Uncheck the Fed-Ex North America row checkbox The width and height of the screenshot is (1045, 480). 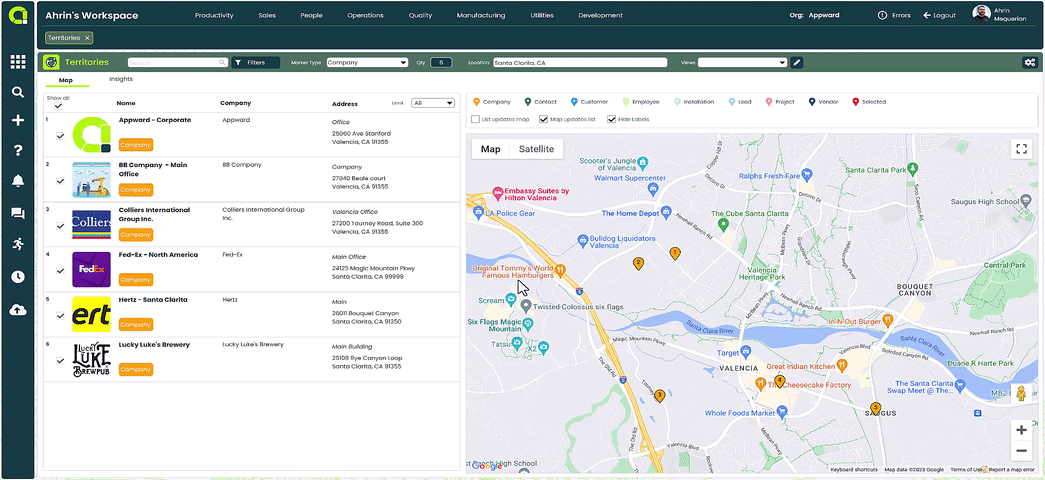[x=61, y=271]
